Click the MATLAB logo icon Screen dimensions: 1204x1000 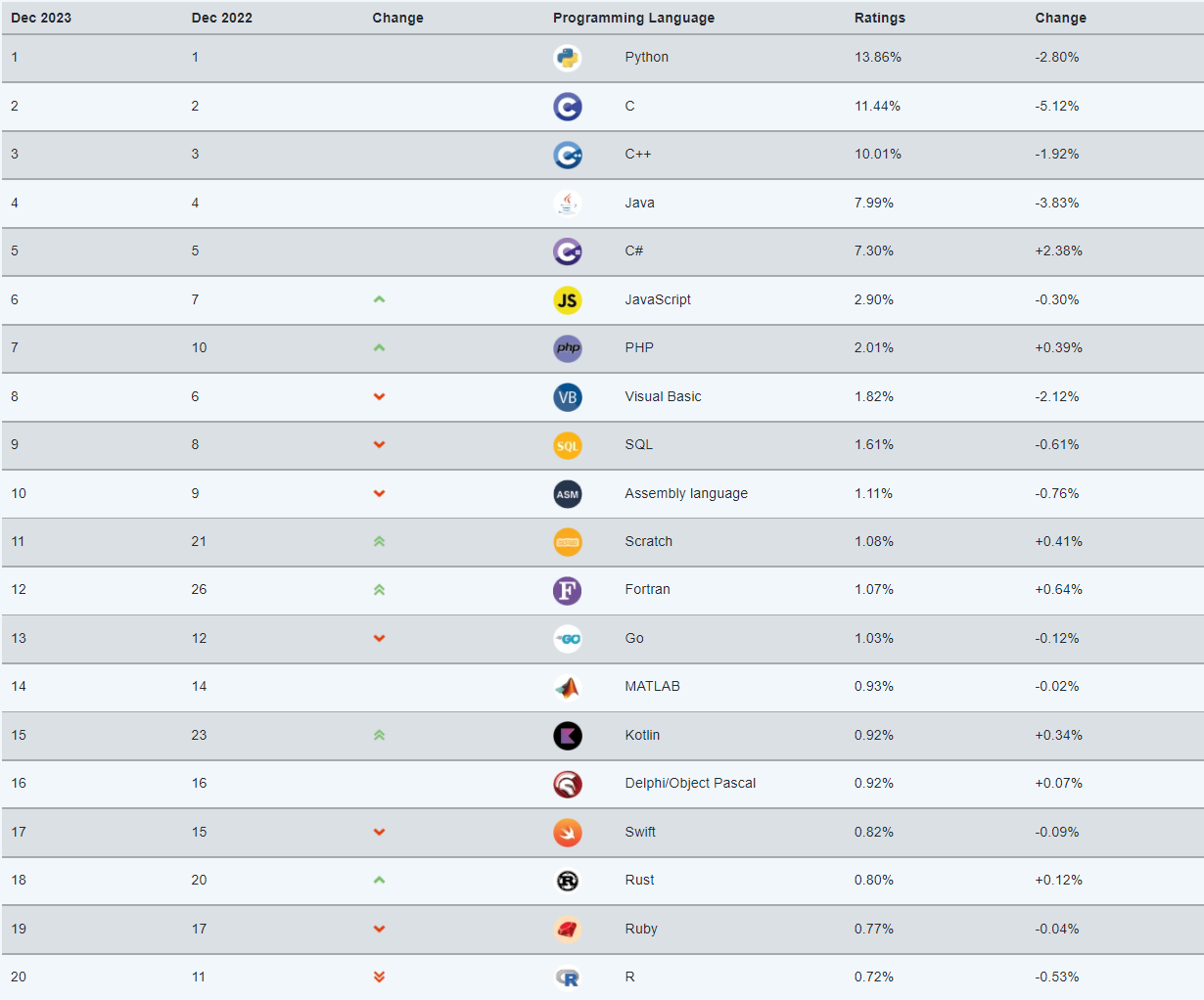point(568,687)
